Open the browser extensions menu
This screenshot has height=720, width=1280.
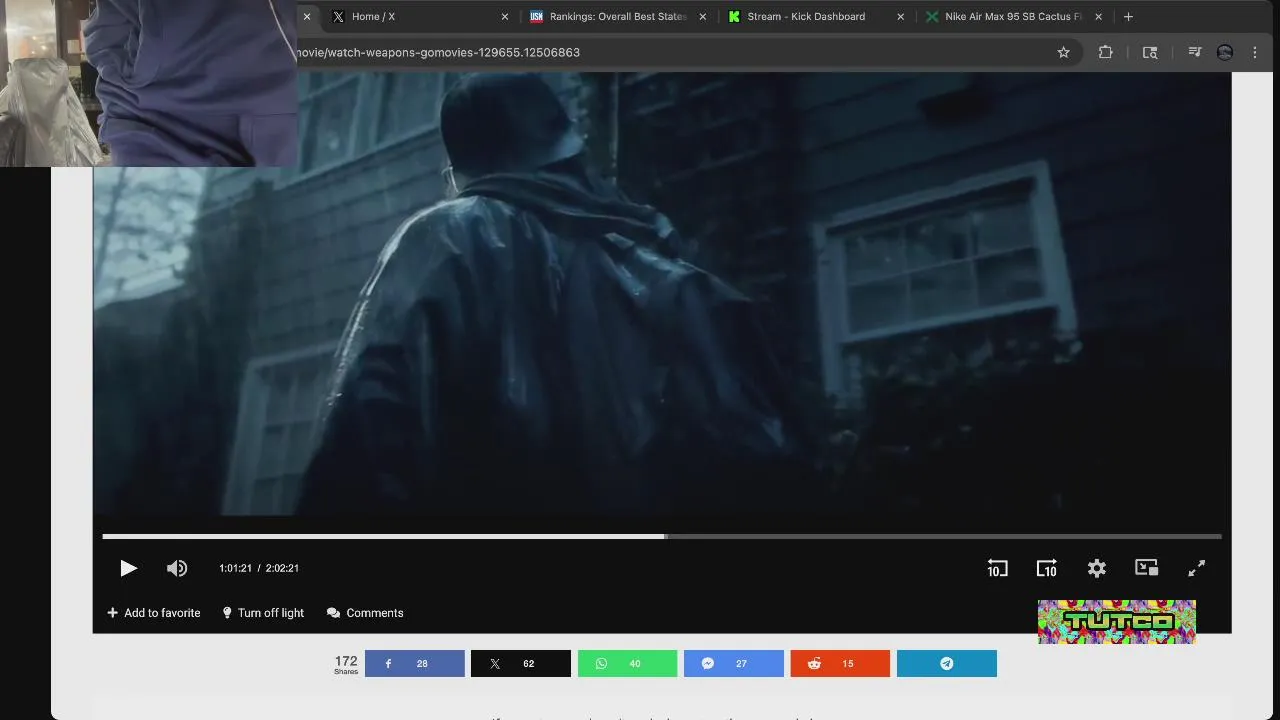1106,52
